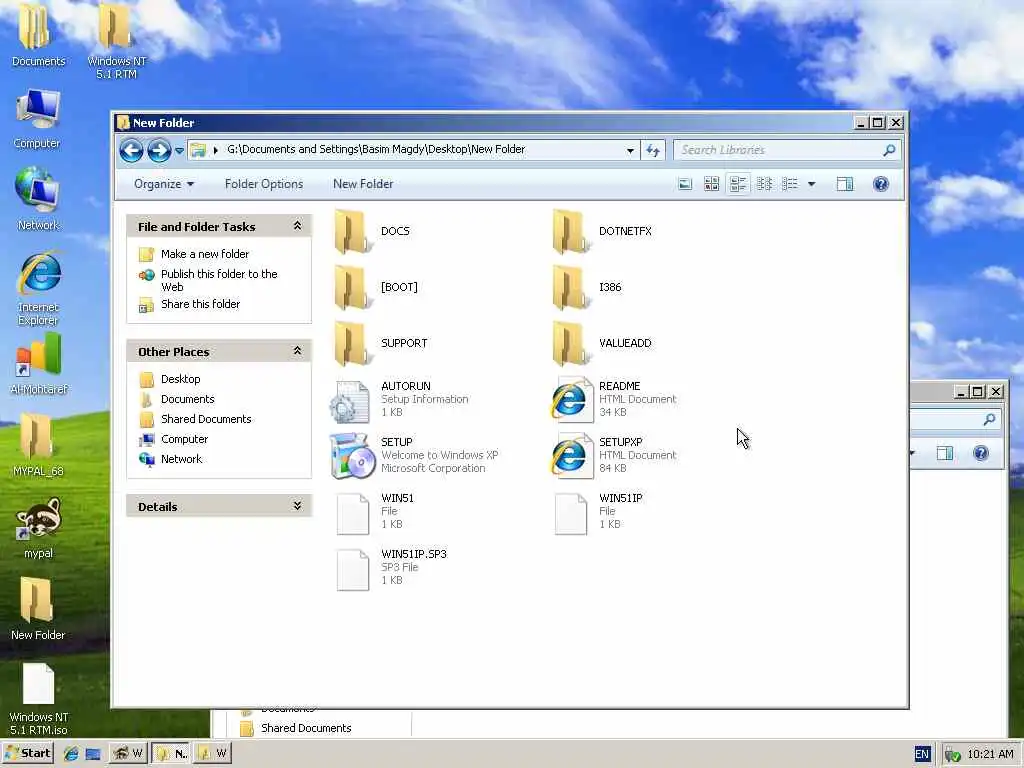
Task: Select the Computer desktop icon
Action: pyautogui.click(x=37, y=119)
